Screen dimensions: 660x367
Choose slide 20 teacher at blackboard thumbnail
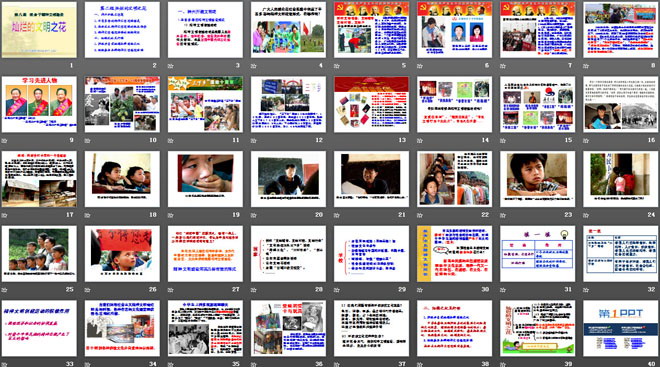coord(288,179)
